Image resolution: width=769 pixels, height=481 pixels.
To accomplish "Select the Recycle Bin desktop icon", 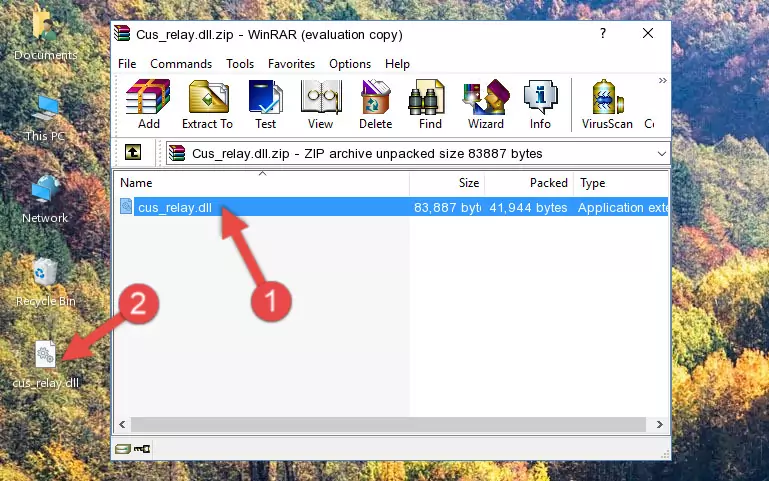I will click(x=46, y=282).
